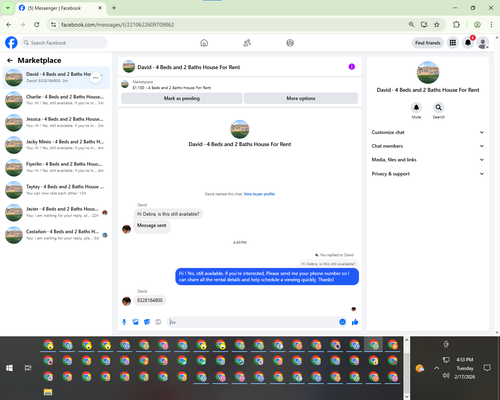Mute the David conversation

click(x=416, y=108)
